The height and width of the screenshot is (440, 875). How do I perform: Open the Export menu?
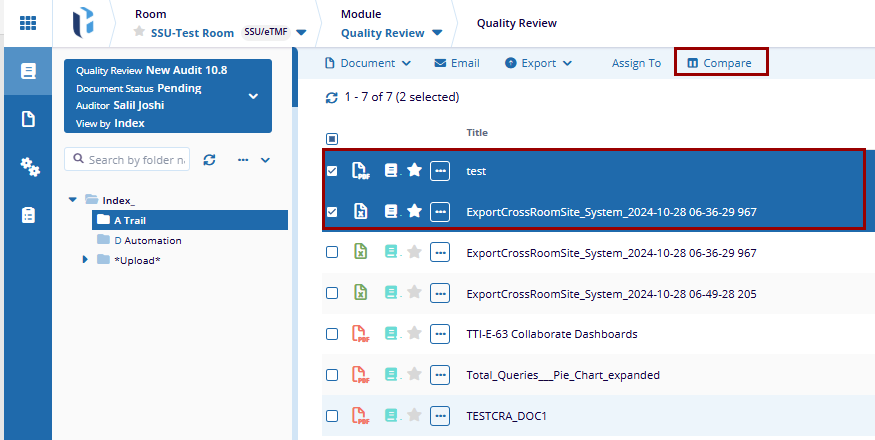(x=538, y=63)
